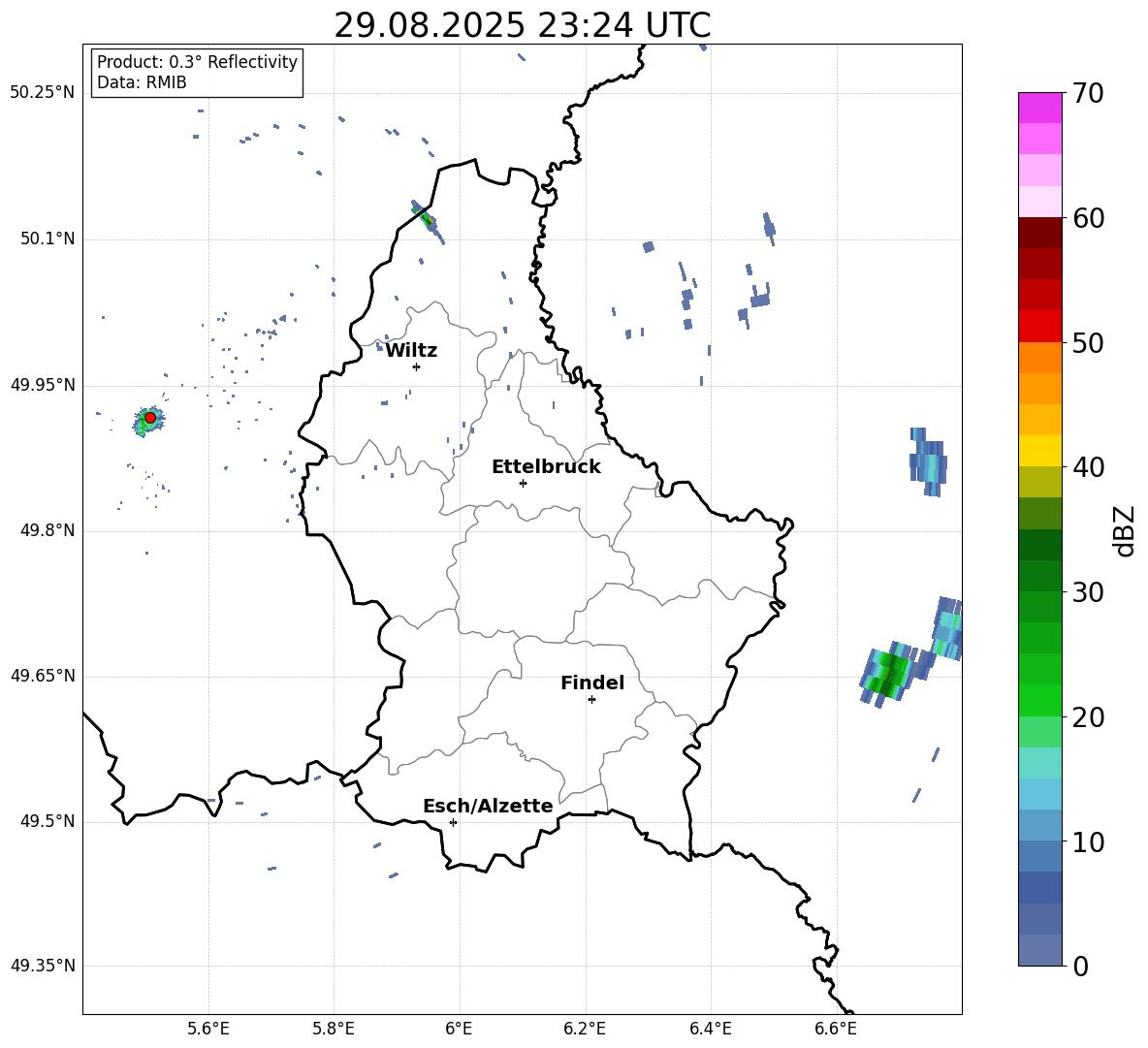Select the Findel station label
Viewport: 1148px width, 1048px height.
(x=592, y=683)
